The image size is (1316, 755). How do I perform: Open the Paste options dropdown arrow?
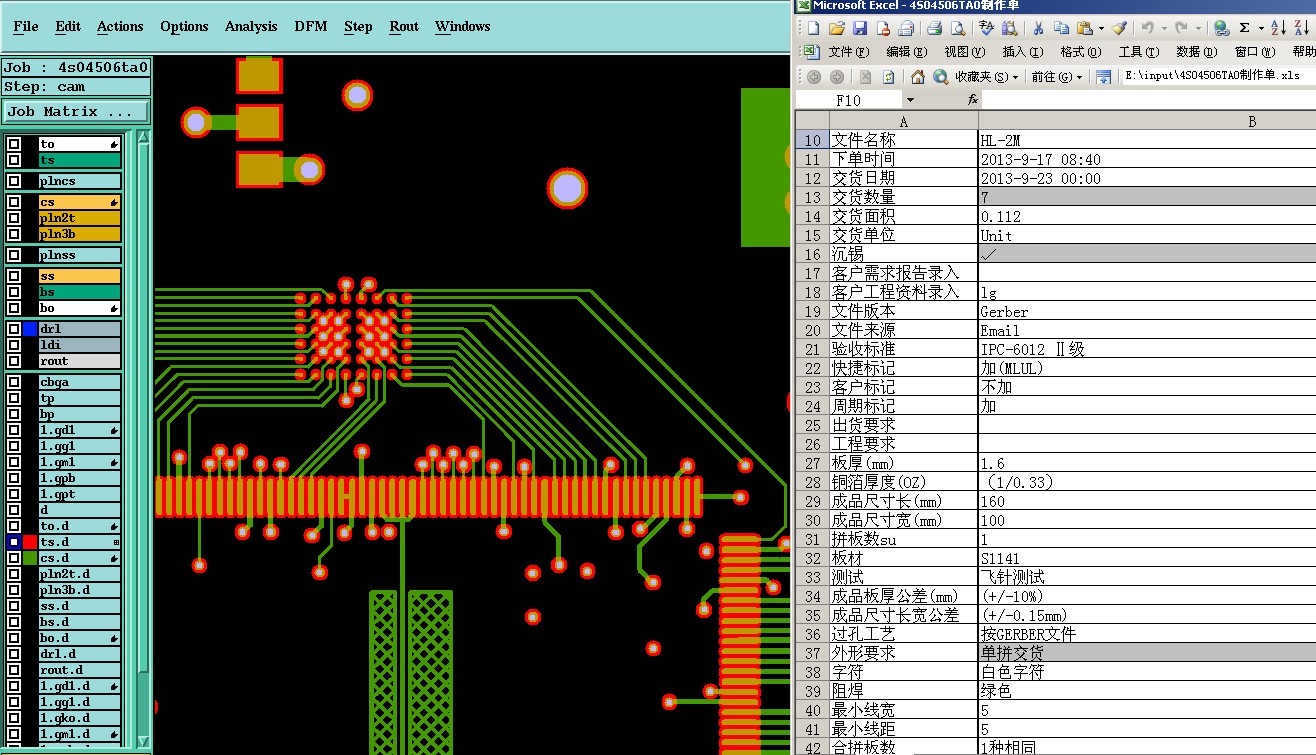[x=1101, y=28]
